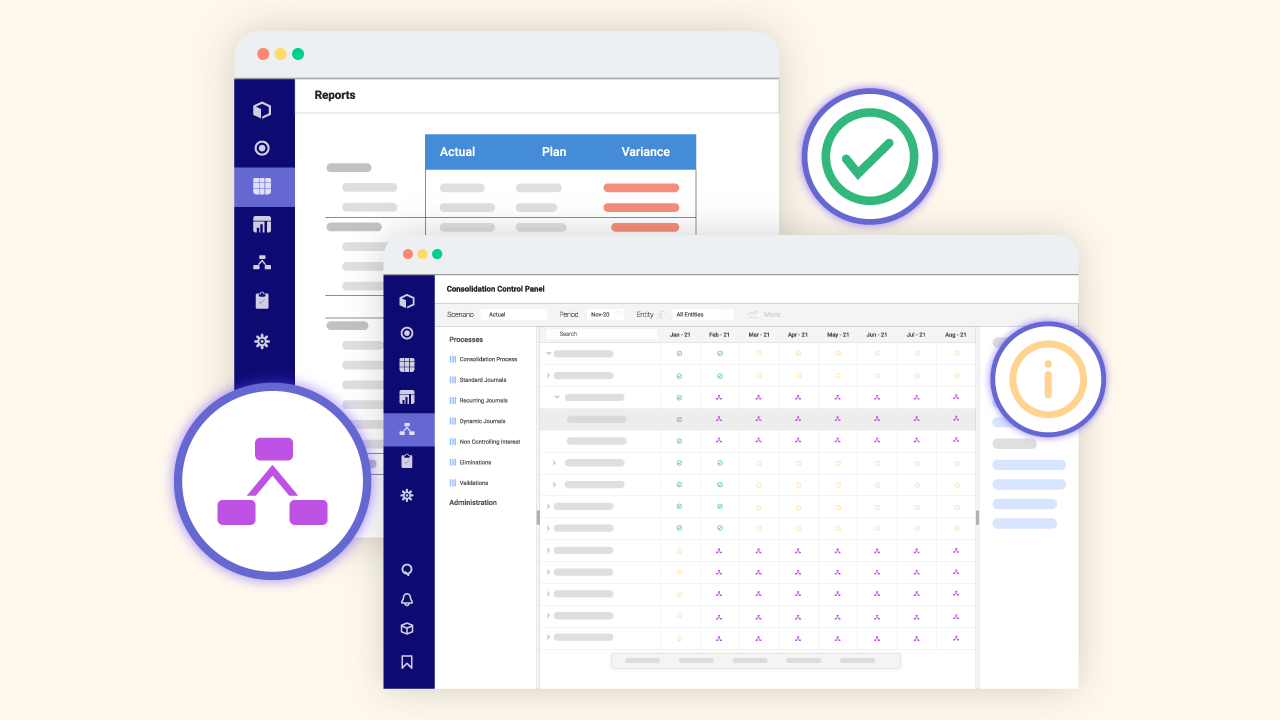
Task: Open the settings gear in Consolidation sidebar
Action: click(407, 495)
